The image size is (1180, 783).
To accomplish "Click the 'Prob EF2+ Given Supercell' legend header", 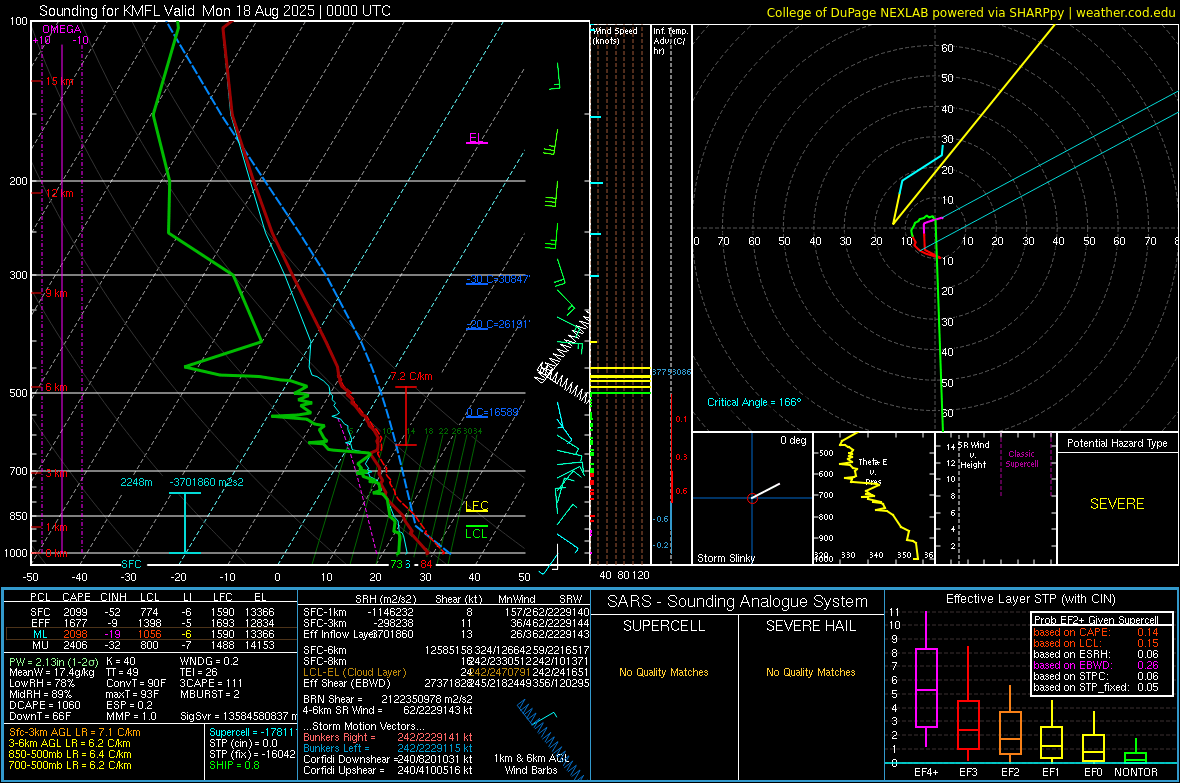I will (1096, 620).
